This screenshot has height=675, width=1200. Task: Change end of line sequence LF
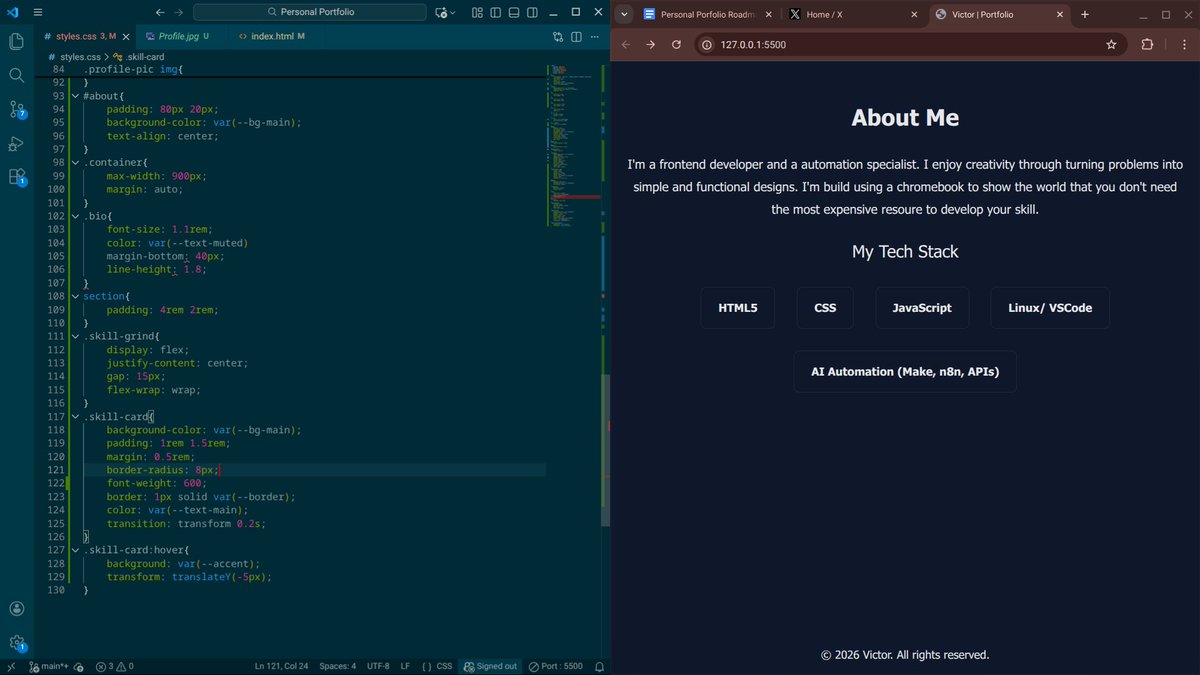tap(405, 666)
